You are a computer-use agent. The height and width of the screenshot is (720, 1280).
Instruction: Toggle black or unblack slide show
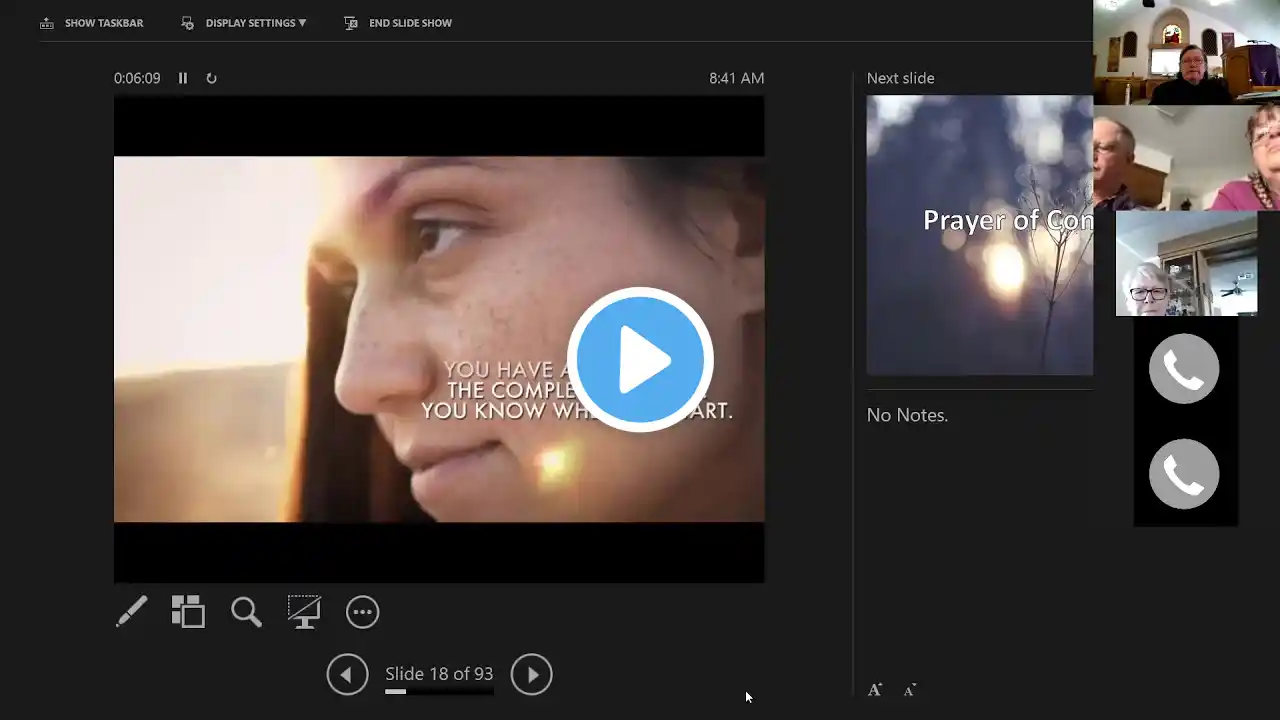point(304,612)
